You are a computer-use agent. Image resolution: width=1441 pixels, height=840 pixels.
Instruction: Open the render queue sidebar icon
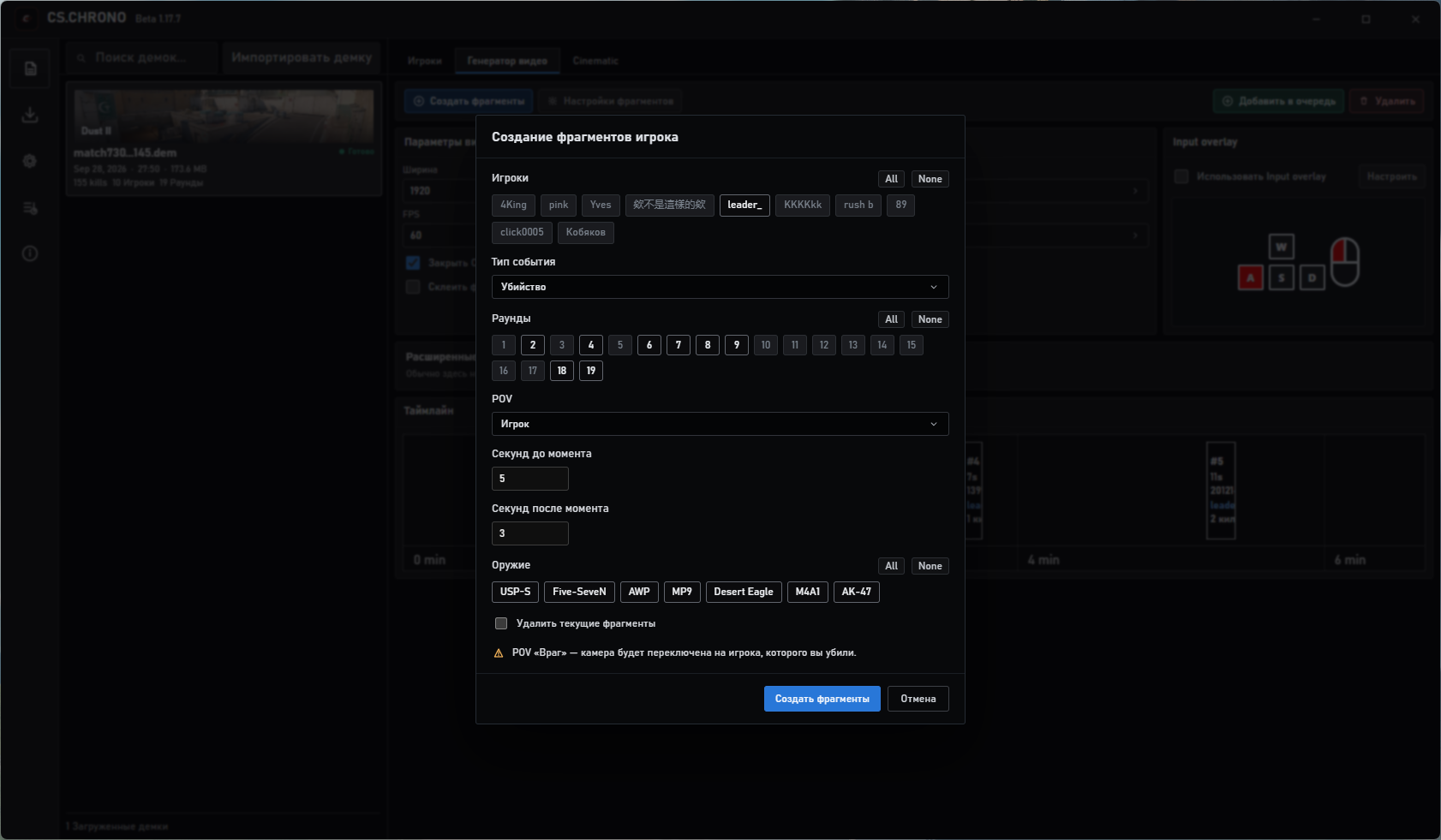30,208
